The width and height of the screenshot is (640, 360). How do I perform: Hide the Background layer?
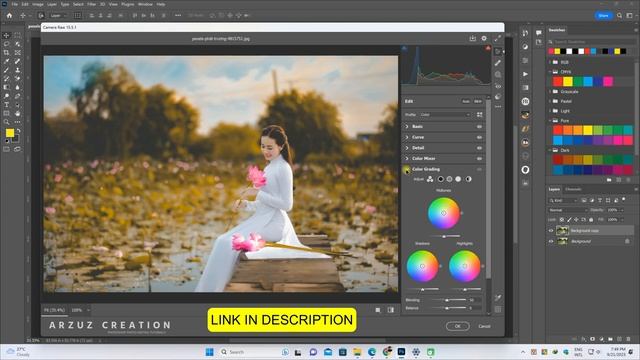click(551, 241)
